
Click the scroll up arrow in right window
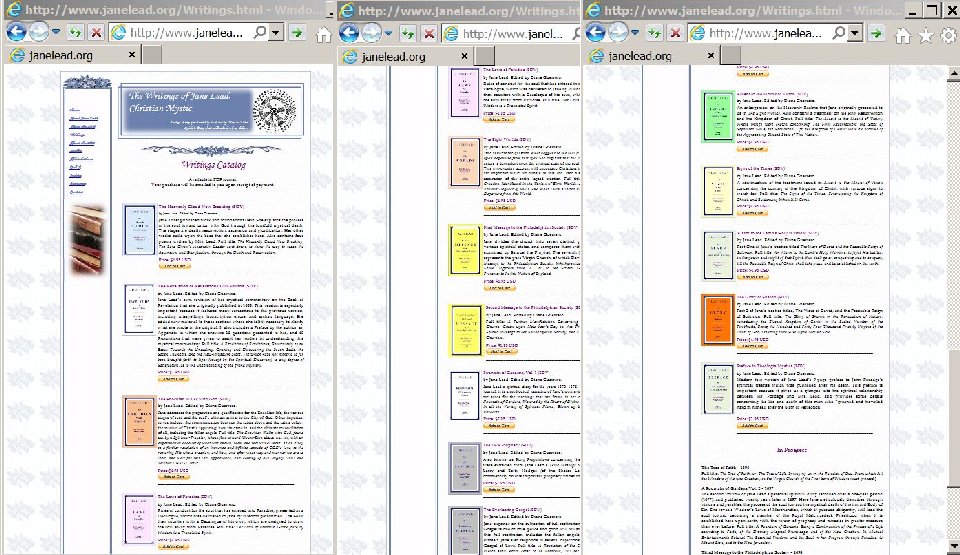pyautogui.click(x=953, y=73)
